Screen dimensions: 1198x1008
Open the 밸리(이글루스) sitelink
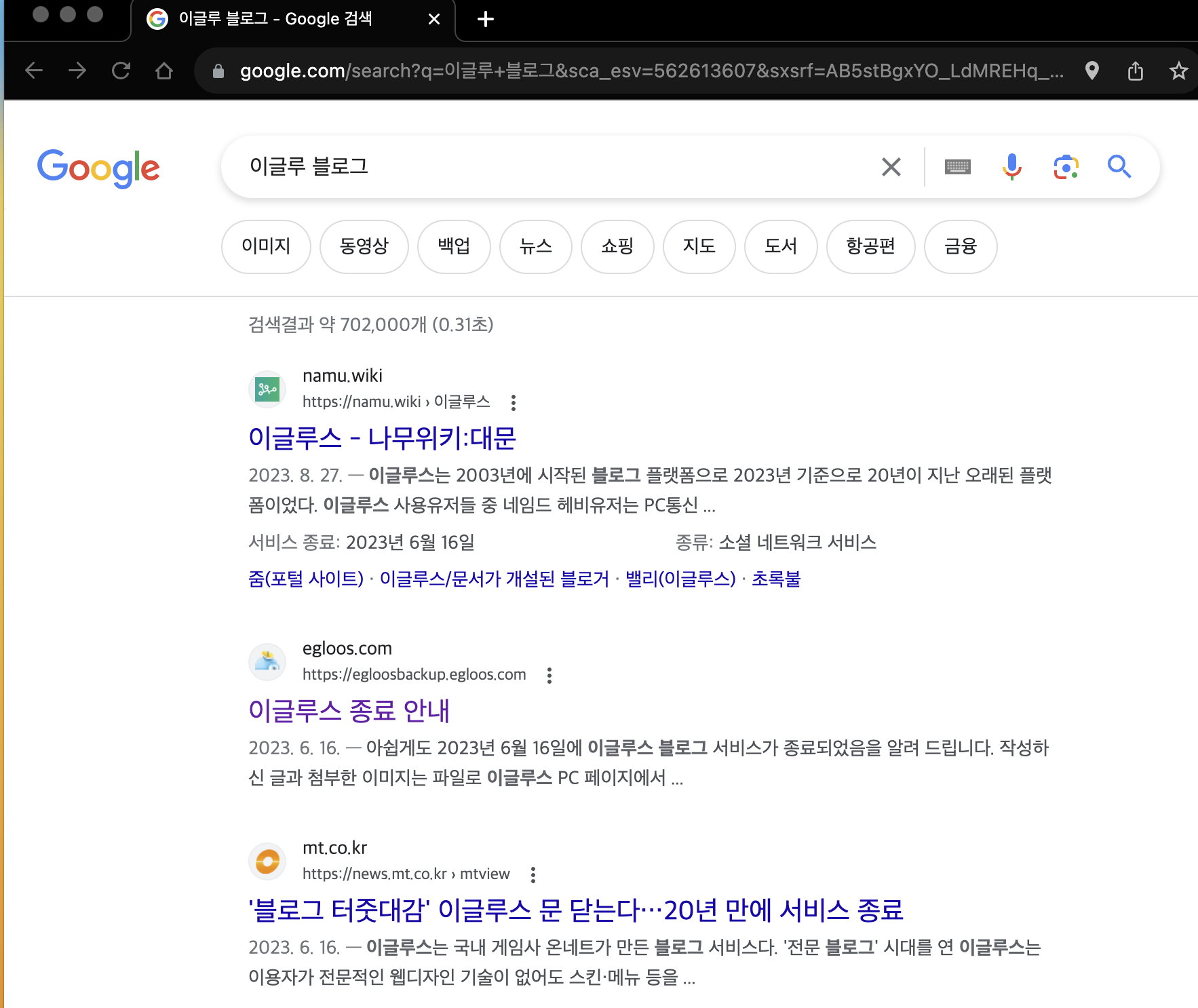tap(680, 579)
